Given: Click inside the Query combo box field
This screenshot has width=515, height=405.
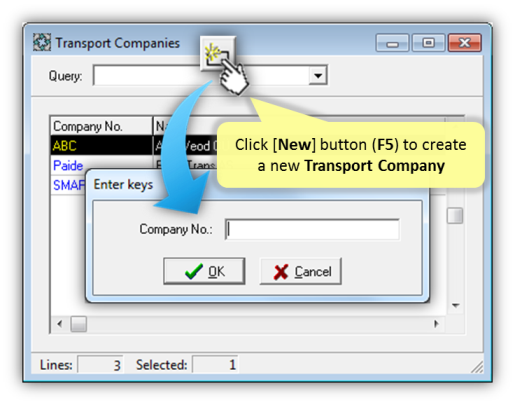Looking at the screenshot, I should tap(210, 75).
